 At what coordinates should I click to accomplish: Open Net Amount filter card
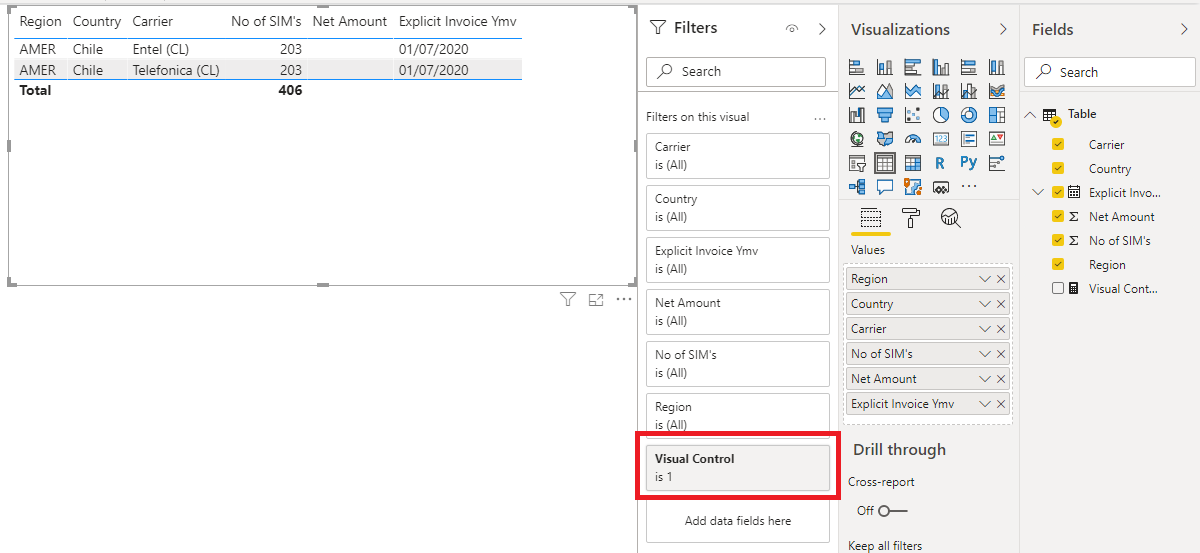pos(738,312)
